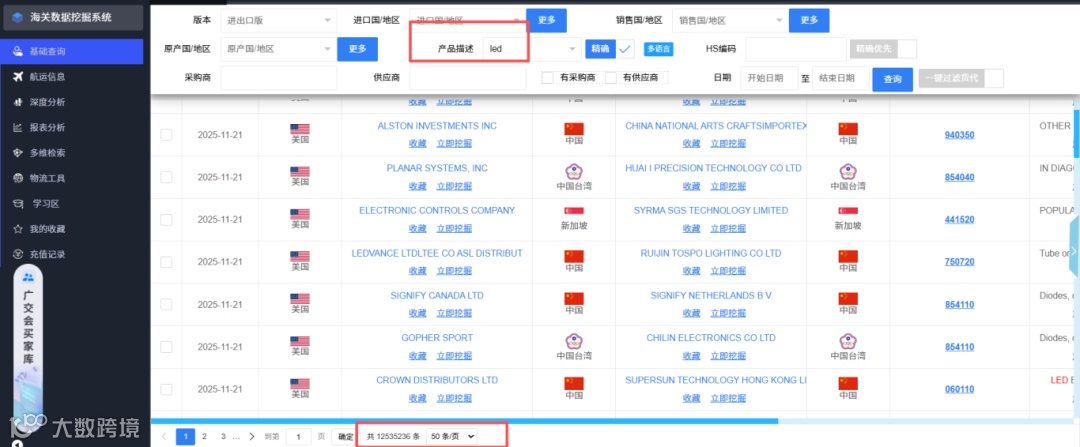
Task: Click the HS编码 input field
Action: pos(796,49)
